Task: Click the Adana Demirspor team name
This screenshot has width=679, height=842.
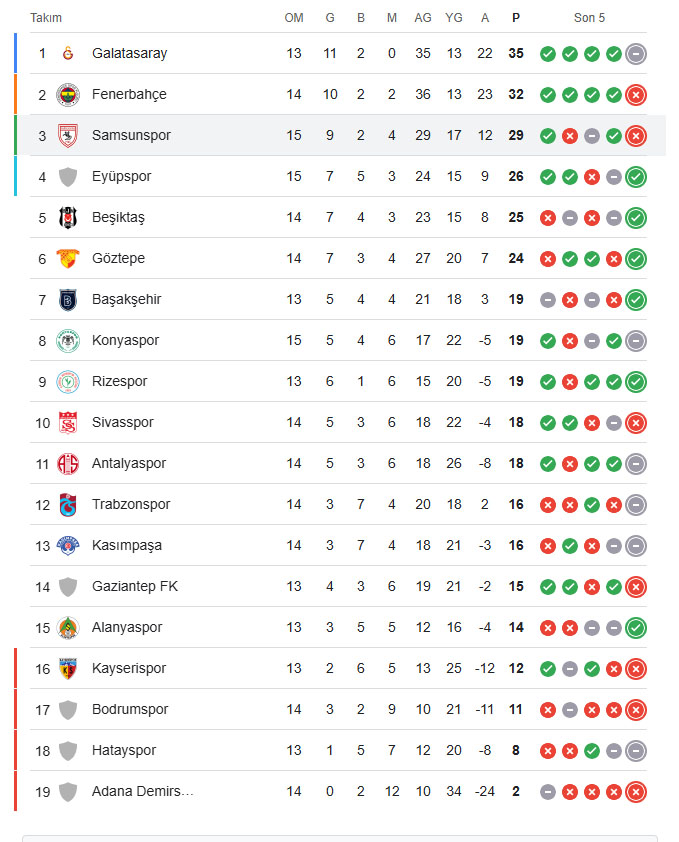Action: click(142, 791)
